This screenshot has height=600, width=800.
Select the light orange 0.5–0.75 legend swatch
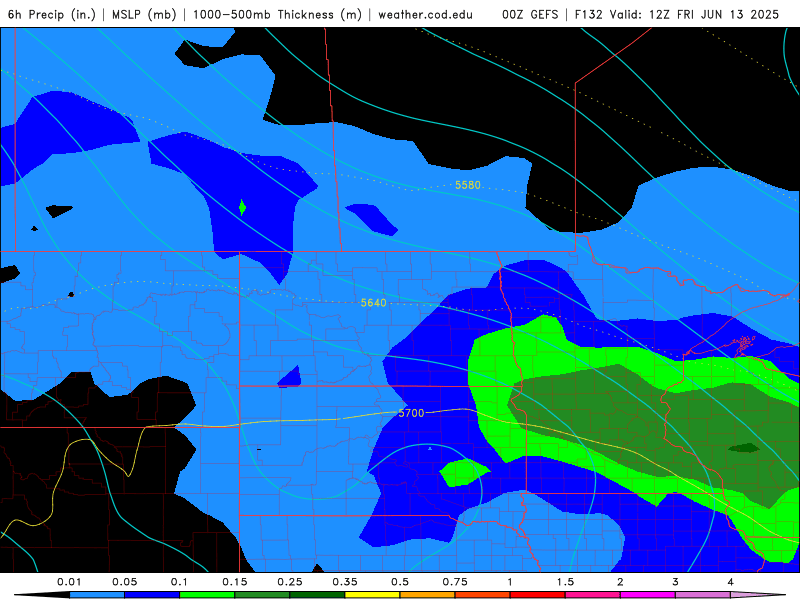click(428, 595)
